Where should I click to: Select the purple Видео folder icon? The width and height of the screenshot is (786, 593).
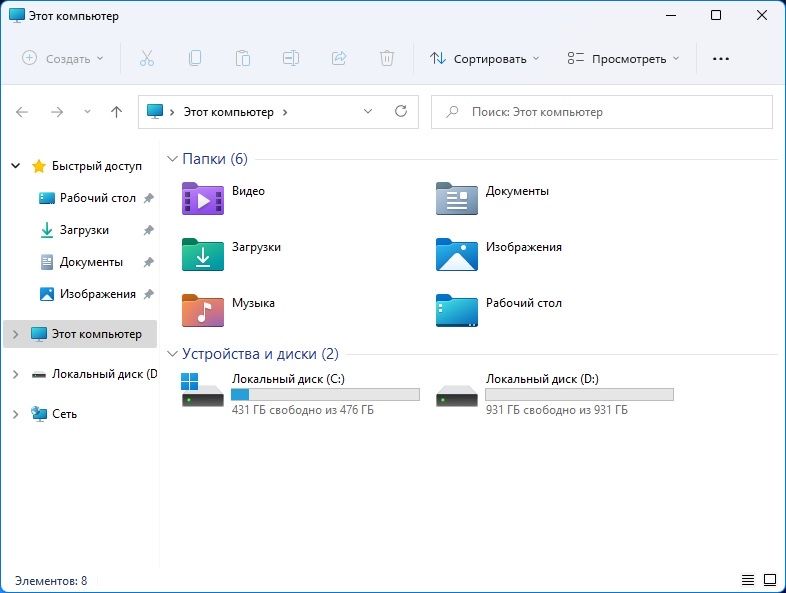[203, 199]
